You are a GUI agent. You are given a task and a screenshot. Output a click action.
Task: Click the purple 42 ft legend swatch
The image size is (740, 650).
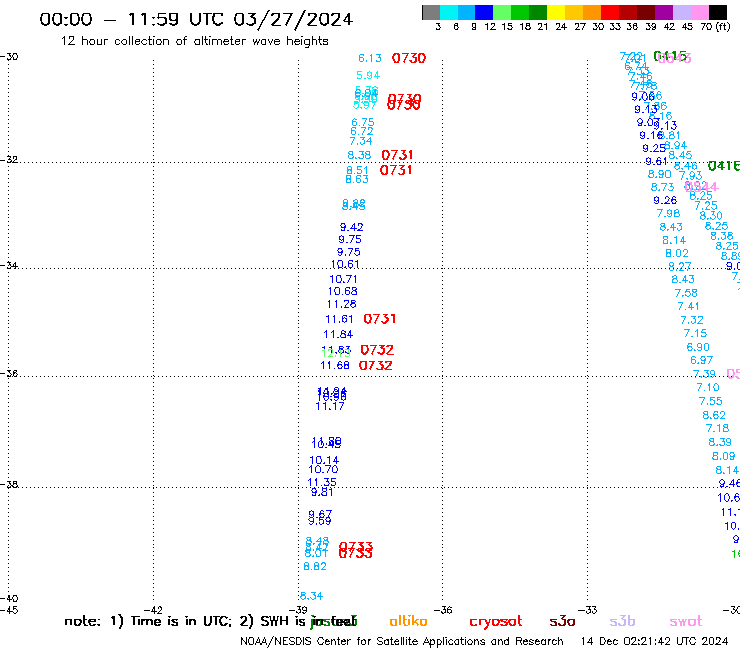[x=663, y=12]
